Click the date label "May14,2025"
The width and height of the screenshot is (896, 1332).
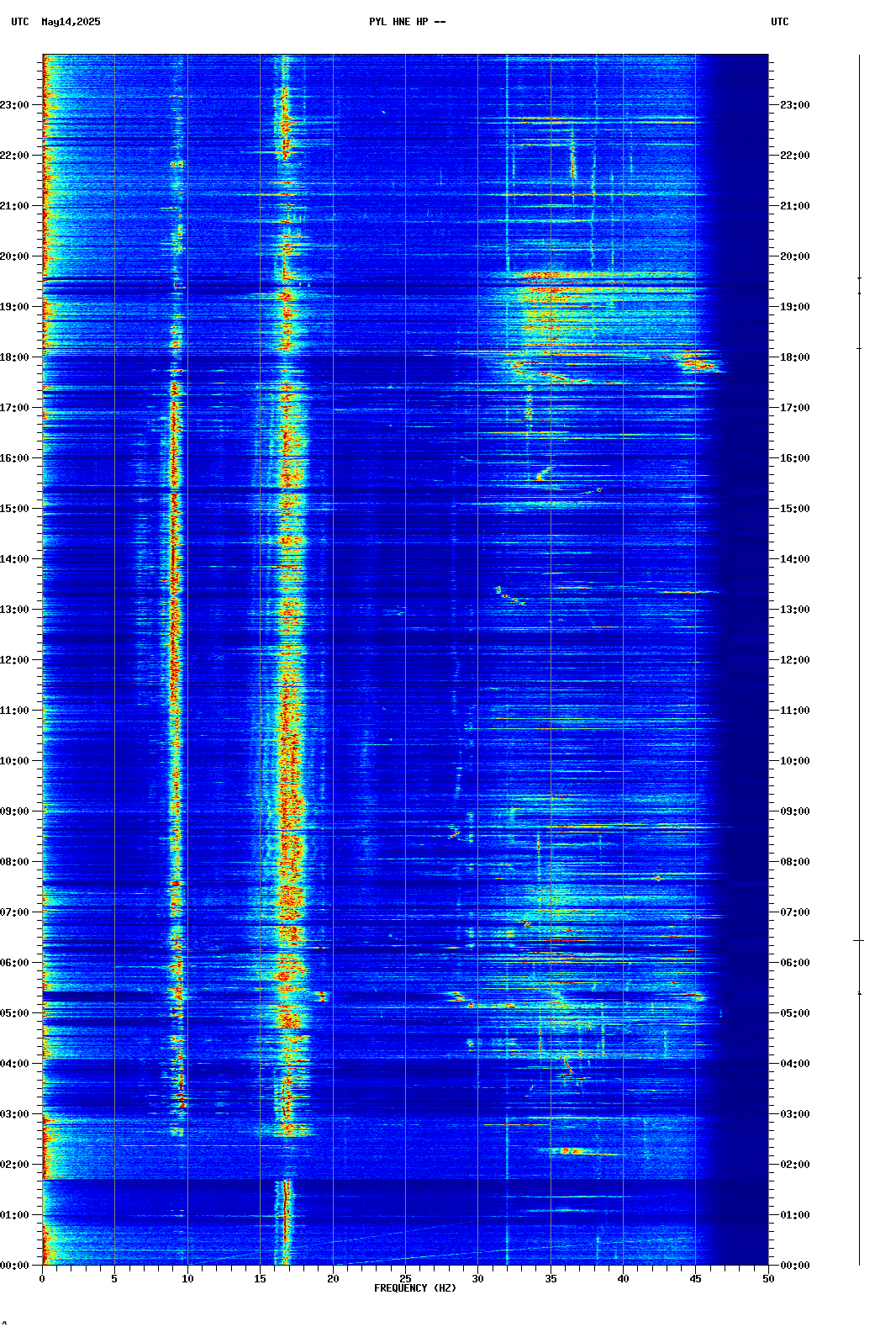click(x=71, y=22)
